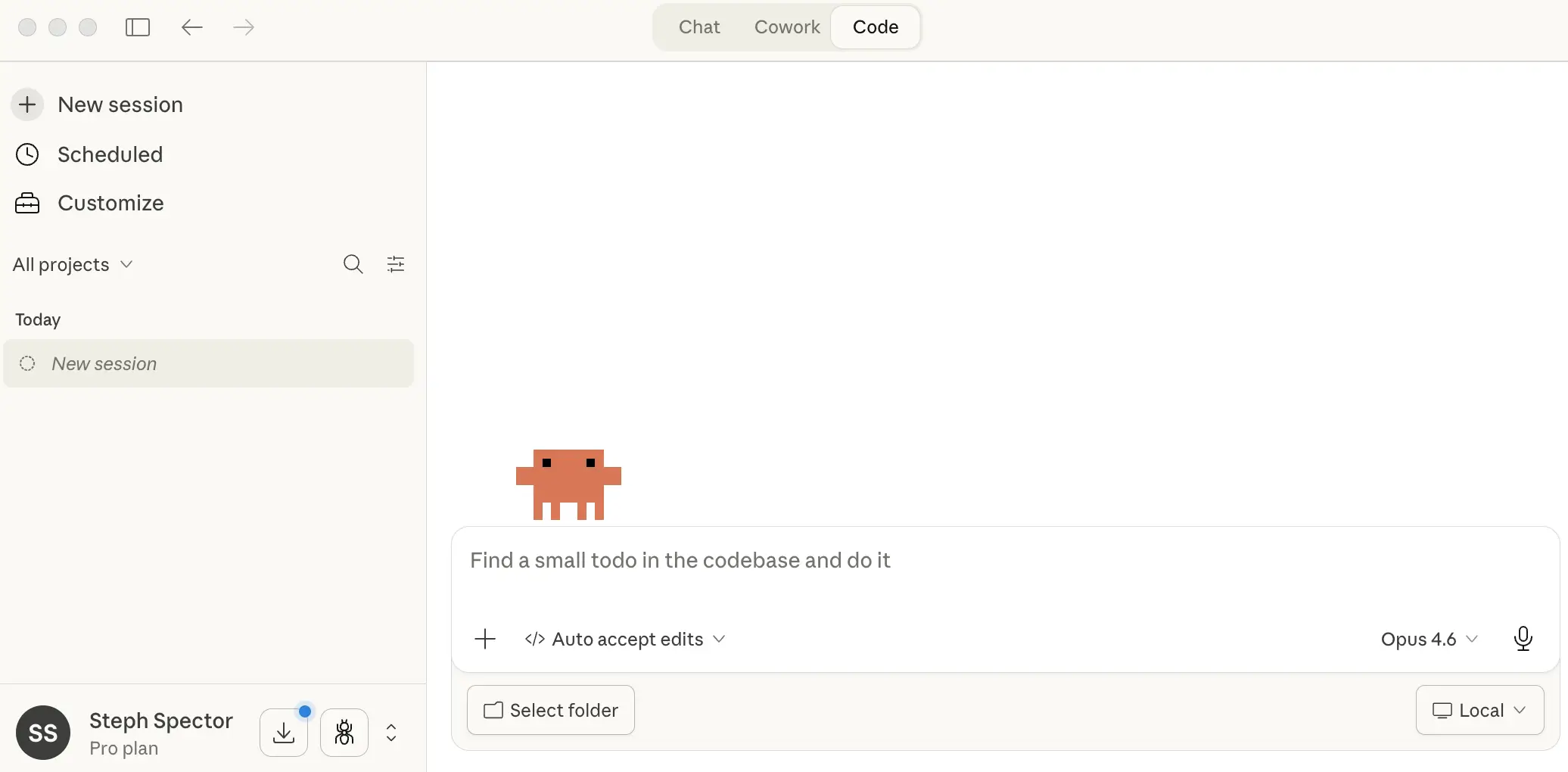Expand the Local environment dropdown
Screen dimensions: 1568x772
click(1479, 710)
